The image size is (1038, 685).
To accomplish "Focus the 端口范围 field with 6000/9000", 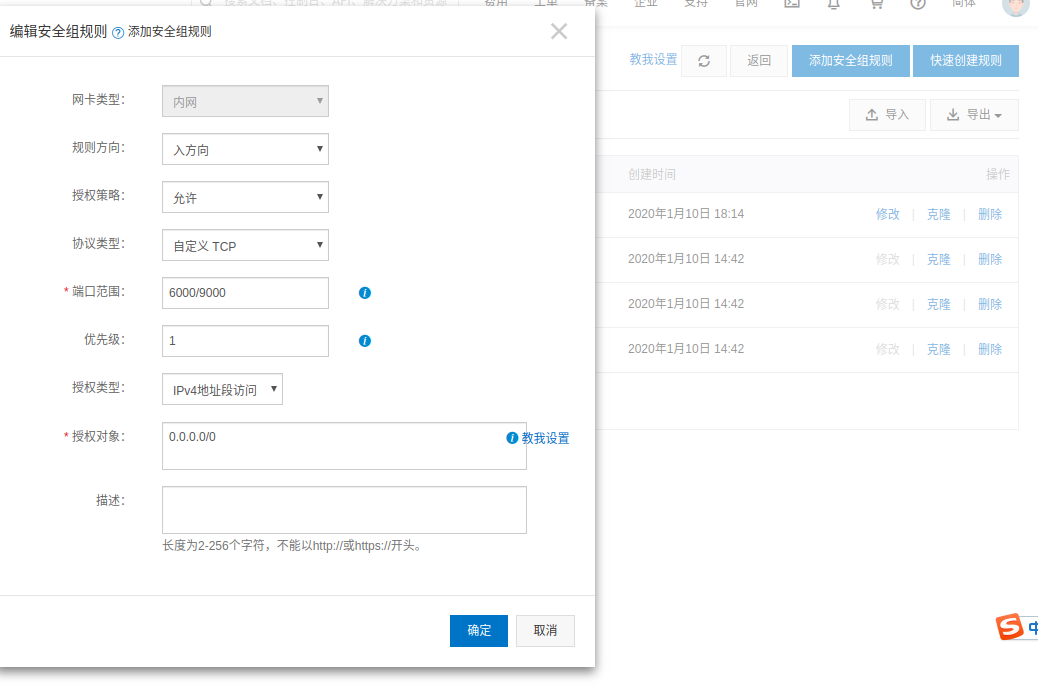I will pyautogui.click(x=245, y=293).
